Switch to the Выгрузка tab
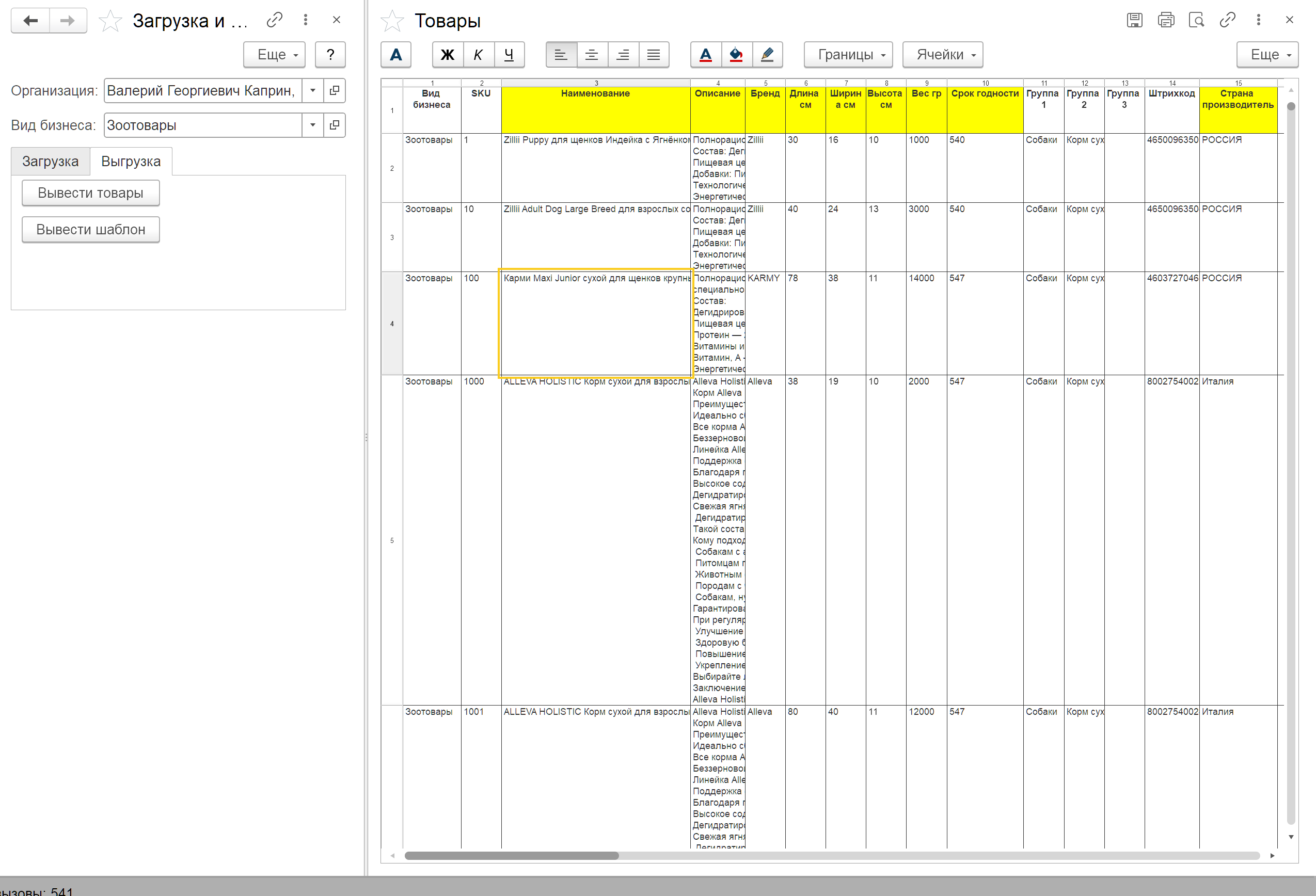This screenshot has height=896, width=1316. click(x=131, y=162)
